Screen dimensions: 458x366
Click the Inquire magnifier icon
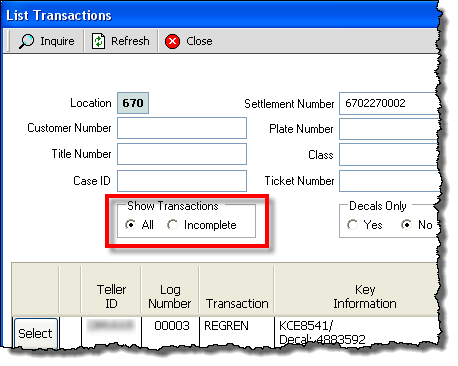tap(26, 41)
